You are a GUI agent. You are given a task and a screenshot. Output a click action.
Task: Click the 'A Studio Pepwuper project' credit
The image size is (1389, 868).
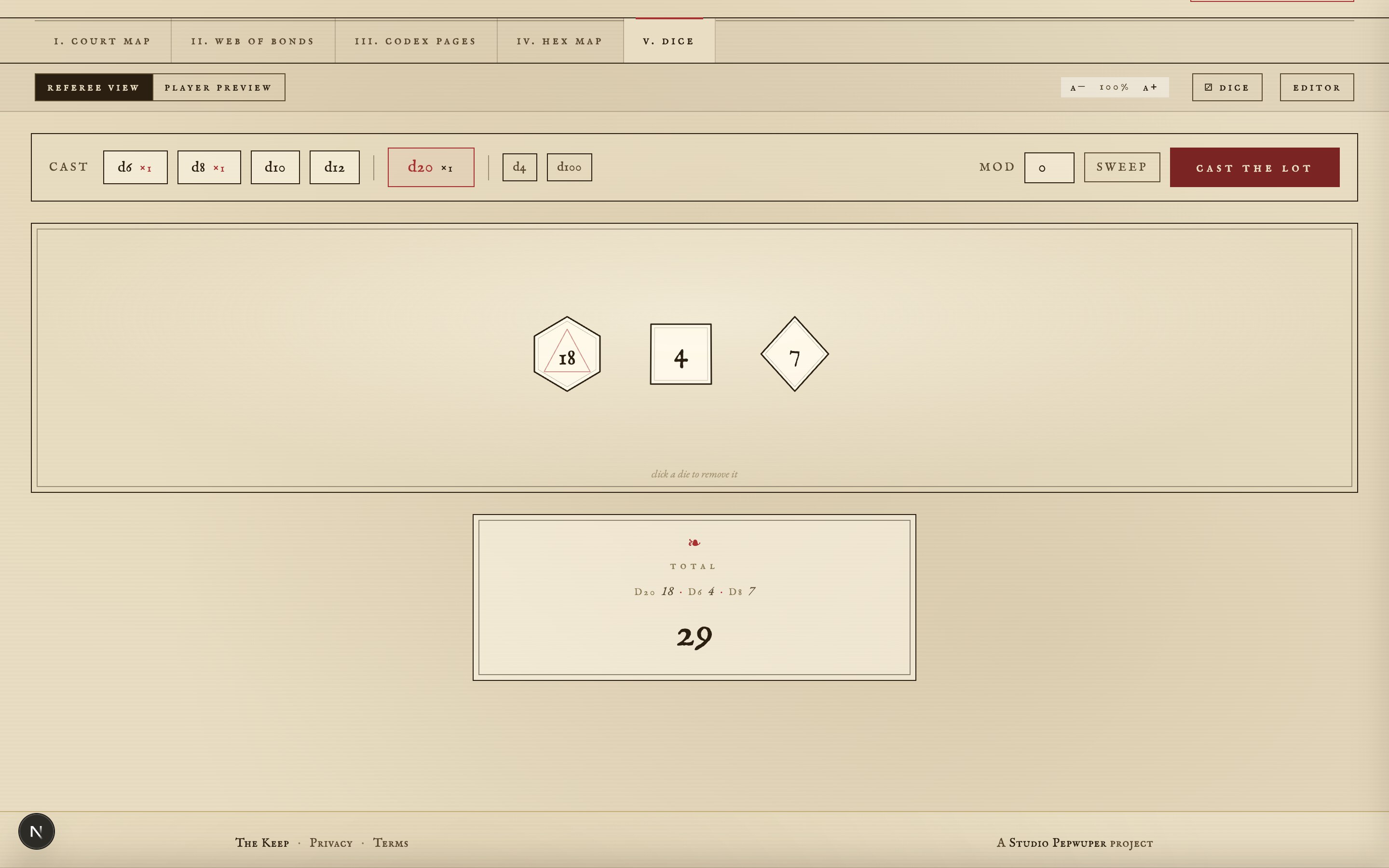[x=1075, y=843]
